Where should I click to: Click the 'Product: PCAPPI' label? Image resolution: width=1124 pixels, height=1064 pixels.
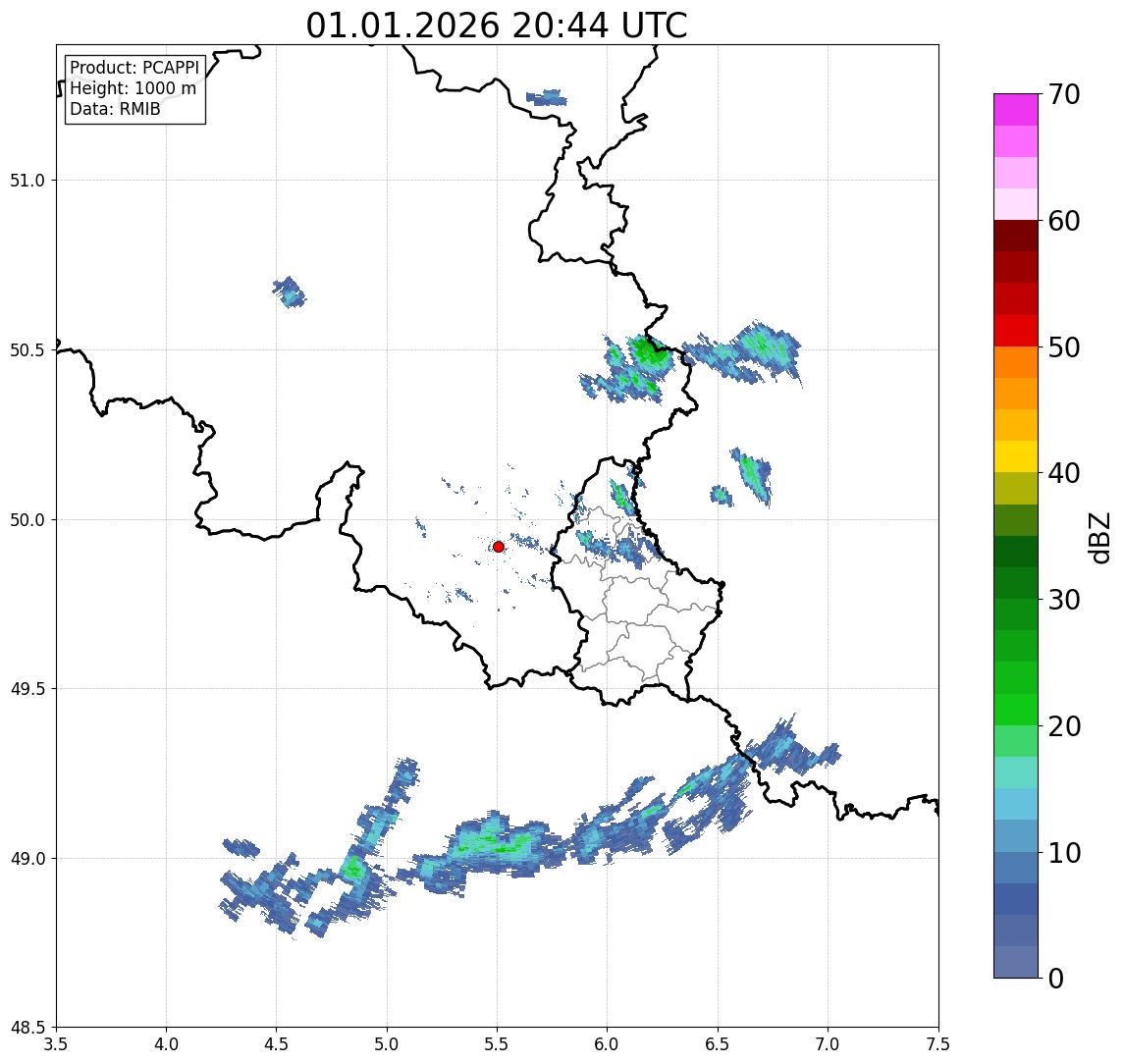click(134, 68)
